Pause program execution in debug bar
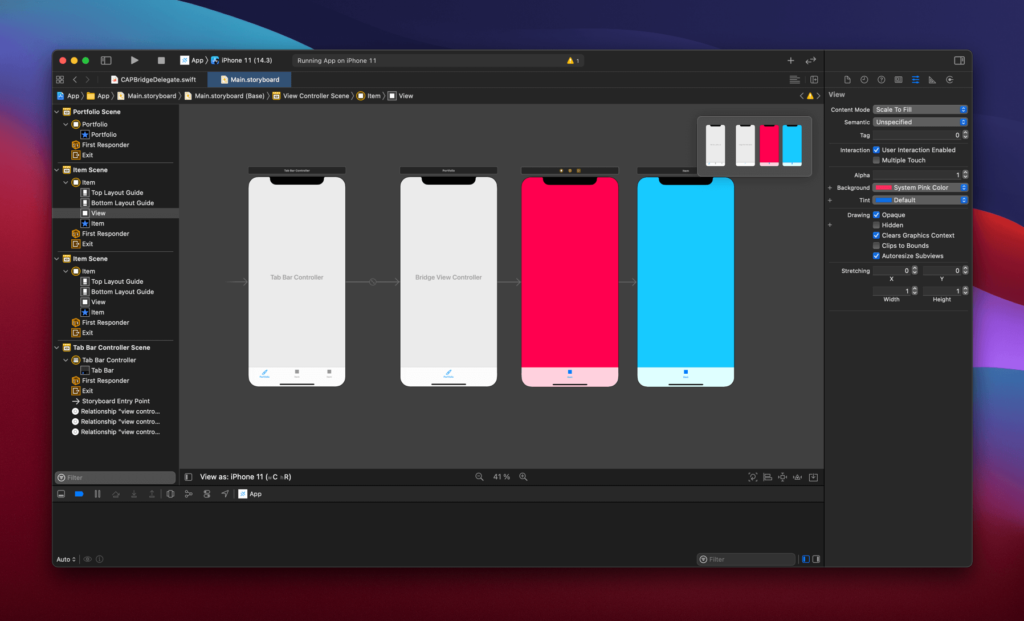Image resolution: width=1024 pixels, height=621 pixels. coord(97,494)
